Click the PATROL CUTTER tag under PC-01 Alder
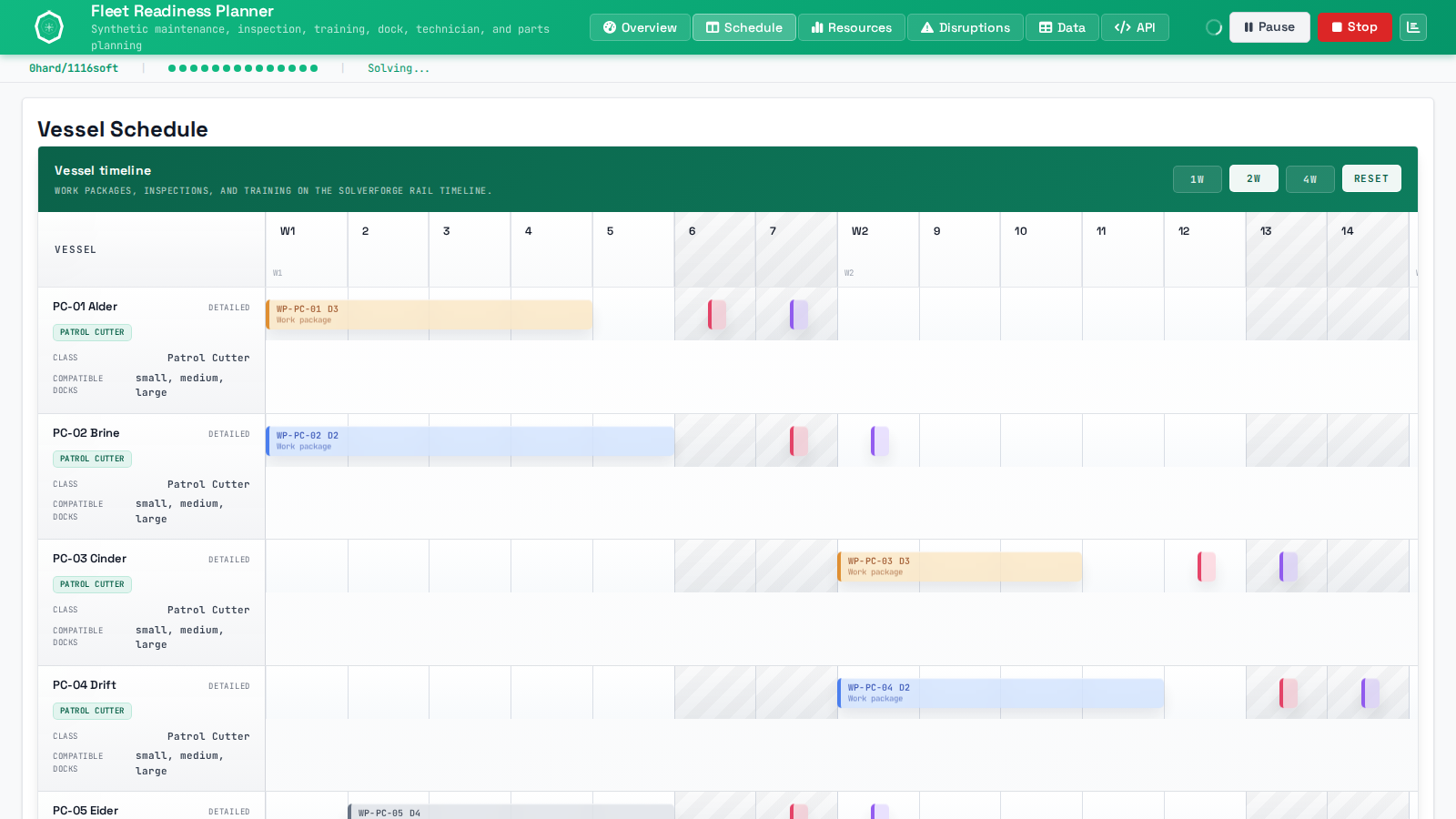The image size is (1456, 819). pos(92,332)
